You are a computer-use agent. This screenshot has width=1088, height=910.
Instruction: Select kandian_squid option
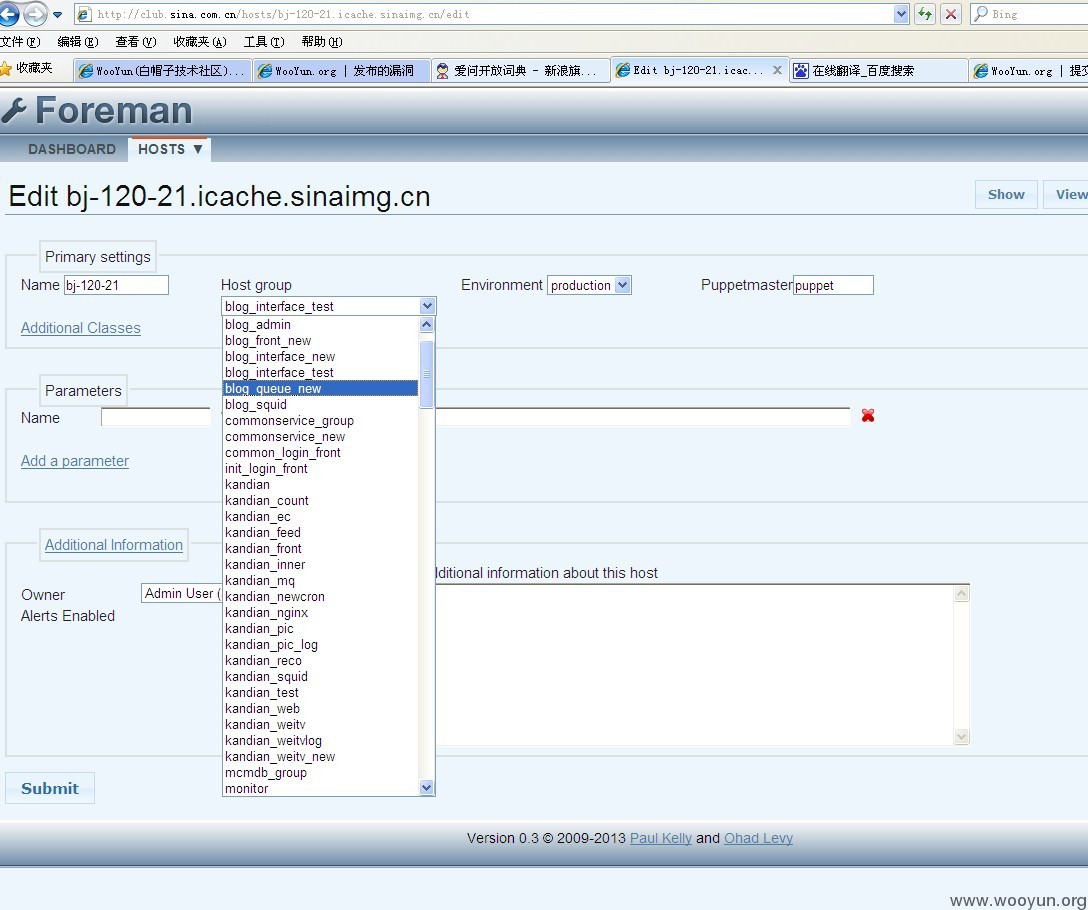321,676
